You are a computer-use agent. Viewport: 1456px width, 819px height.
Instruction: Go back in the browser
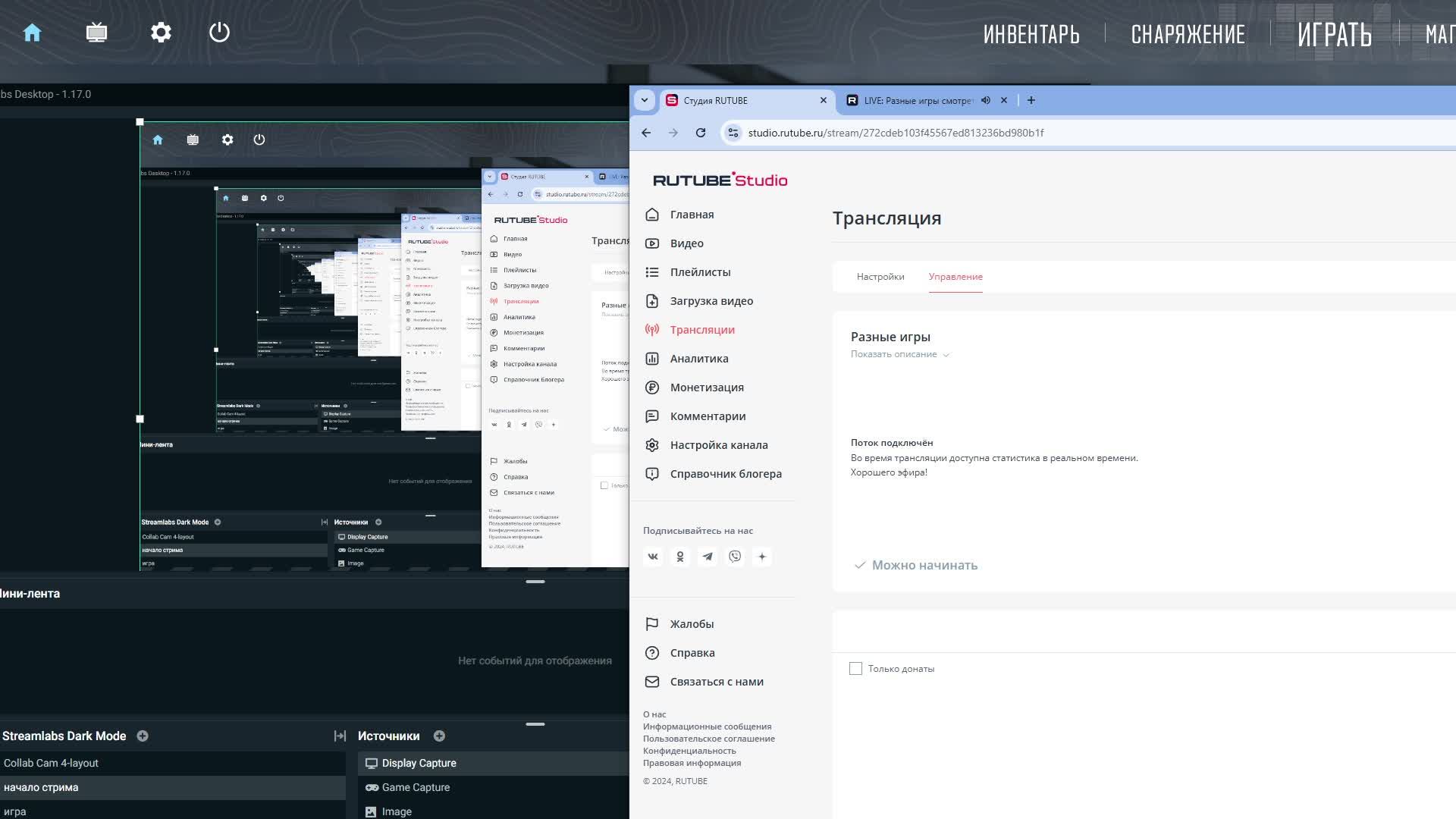click(x=646, y=133)
